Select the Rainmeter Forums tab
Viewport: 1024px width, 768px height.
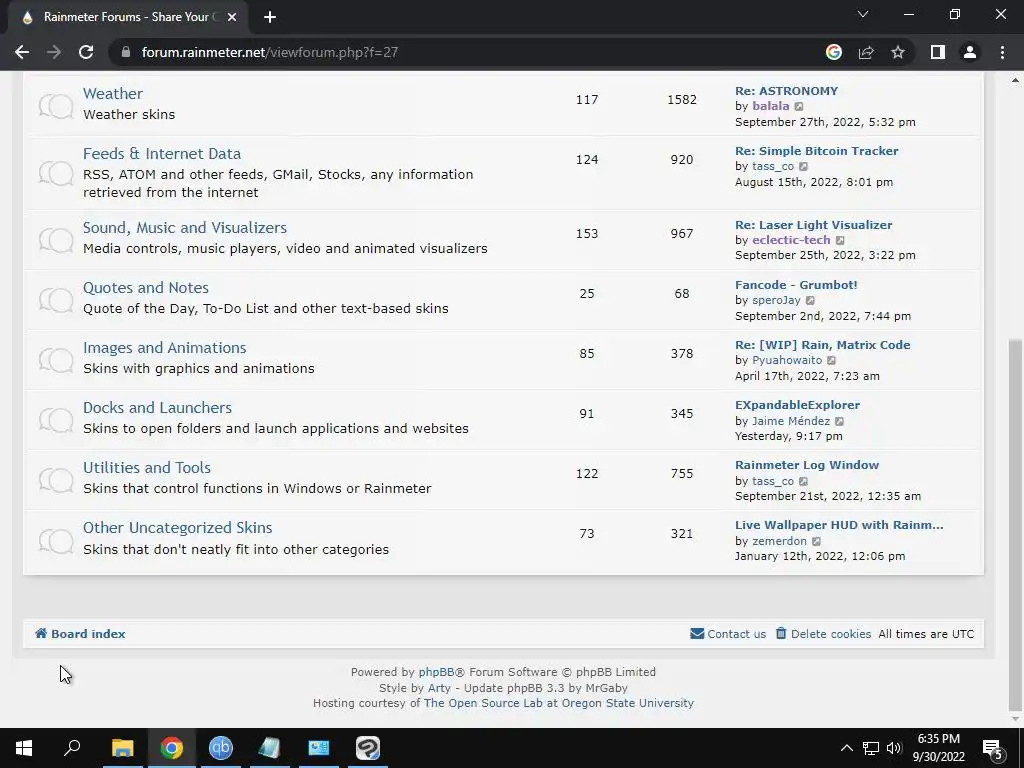point(127,17)
